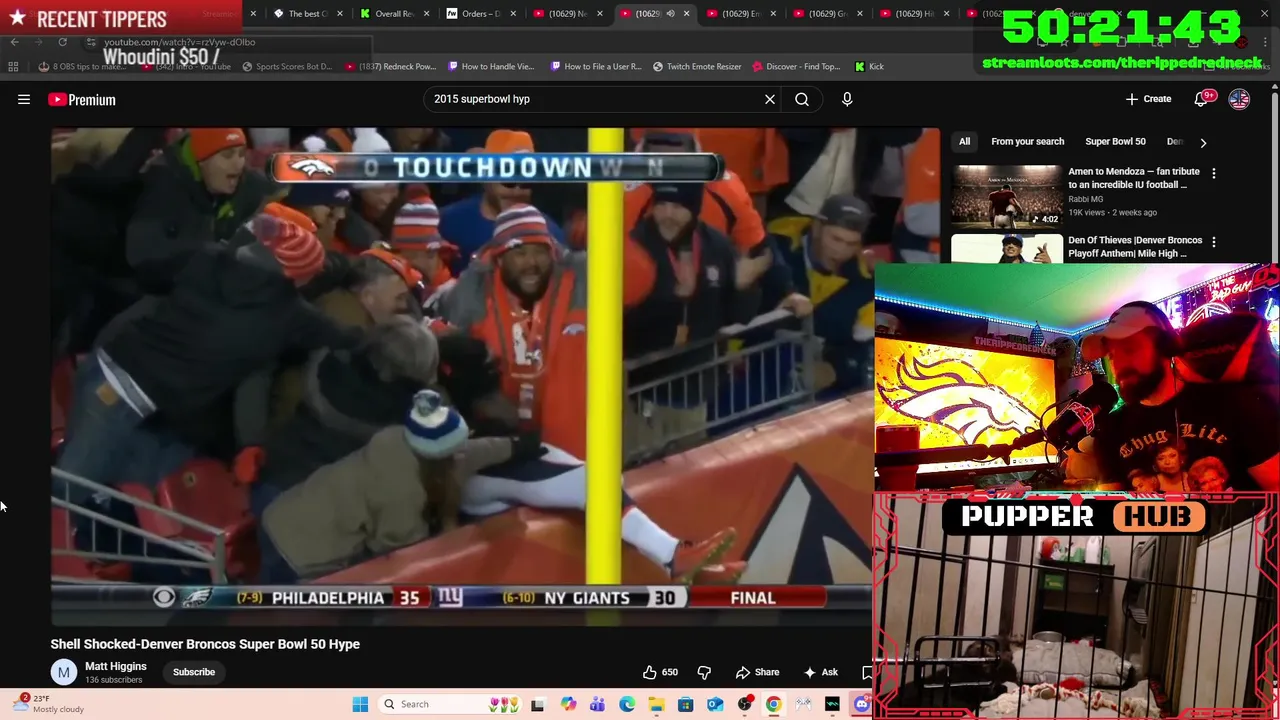This screenshot has width=1280, height=720.
Task: Launch Microsoft Copilot from the taskbar
Action: [568, 704]
